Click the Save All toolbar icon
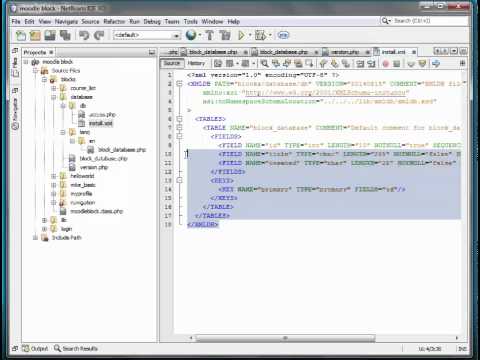Viewport: 480px width, 360px height. click(65, 35)
